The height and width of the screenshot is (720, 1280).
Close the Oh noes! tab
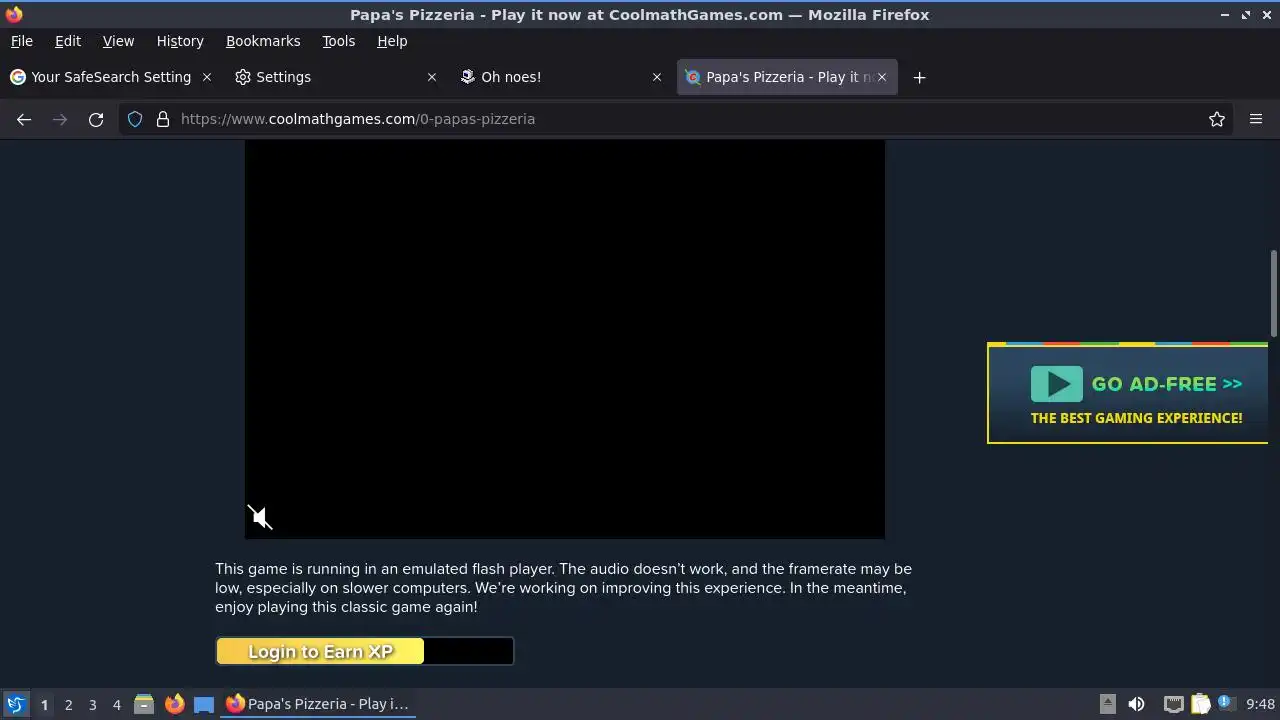coord(657,77)
